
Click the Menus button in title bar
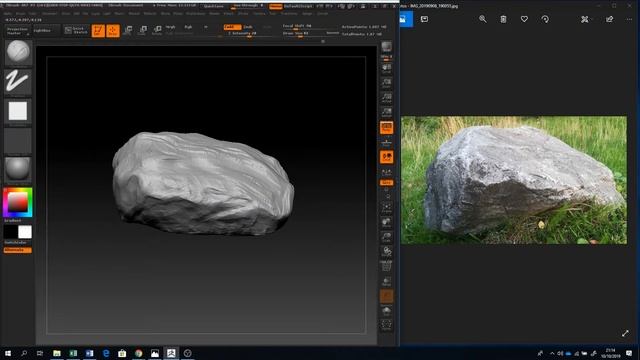(276, 6)
